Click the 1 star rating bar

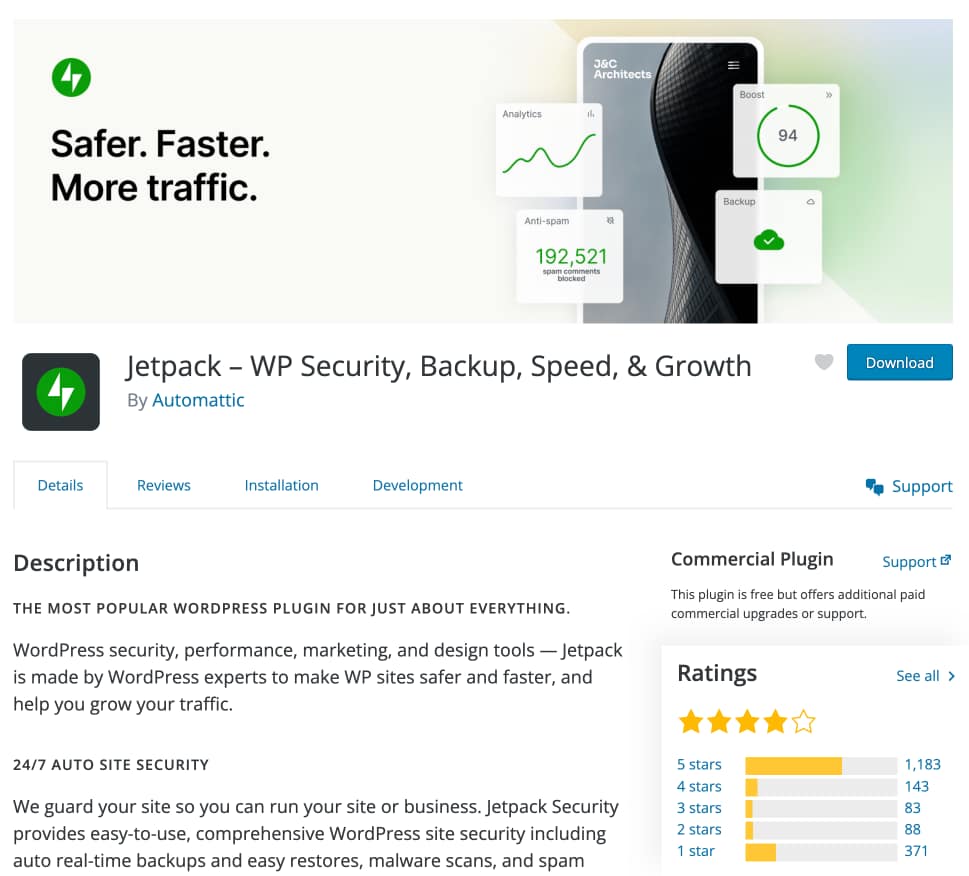click(x=820, y=852)
